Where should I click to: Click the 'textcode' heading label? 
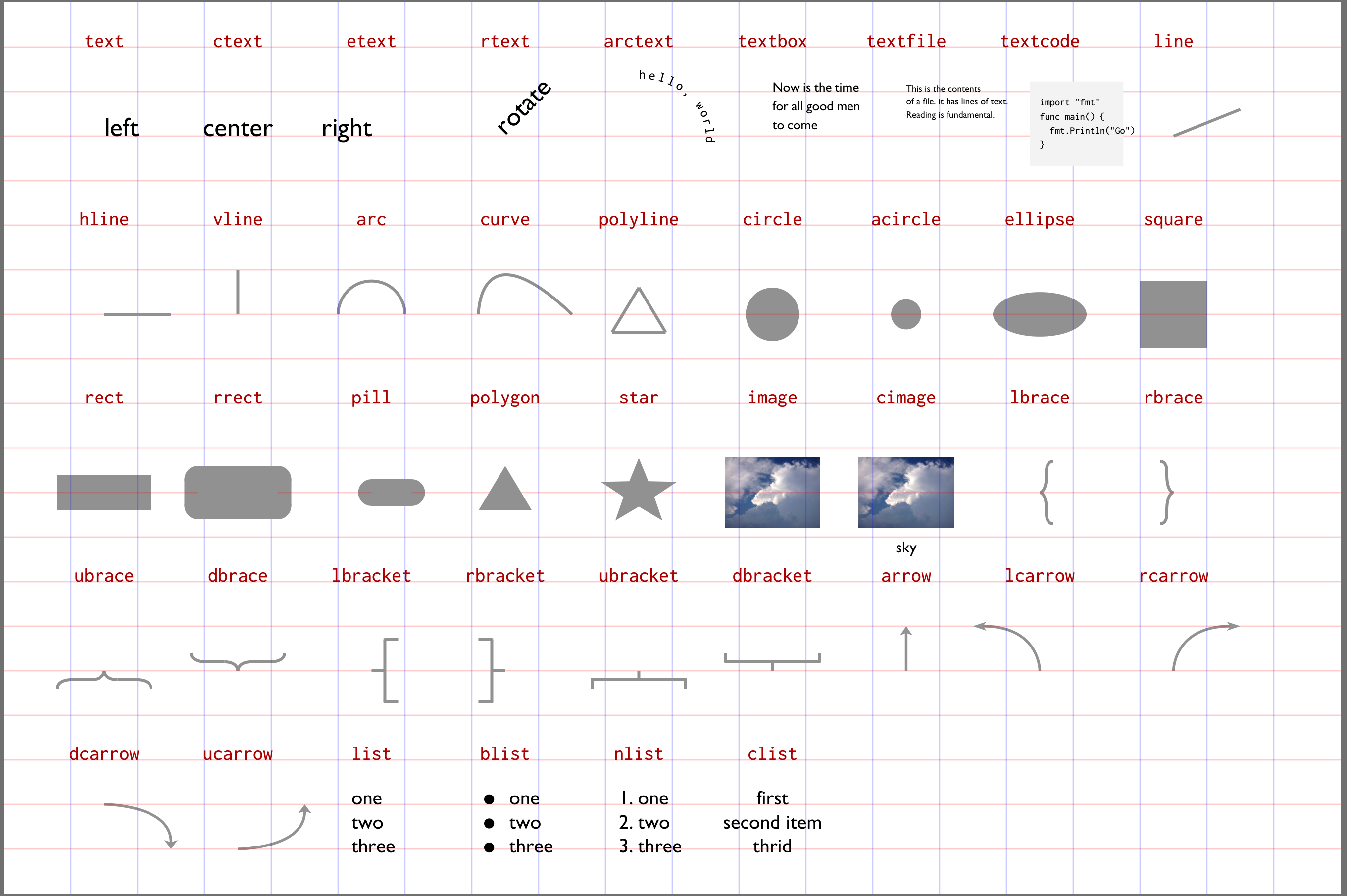click(1040, 41)
